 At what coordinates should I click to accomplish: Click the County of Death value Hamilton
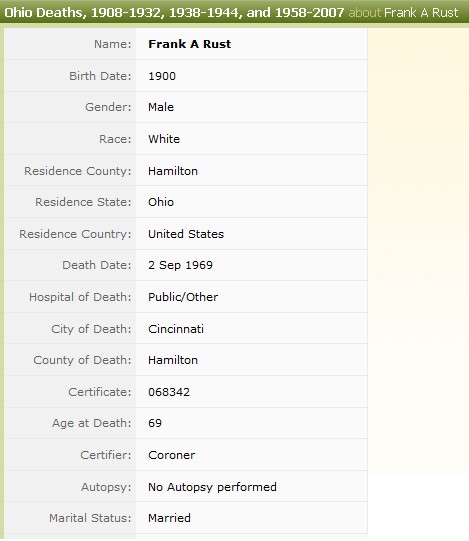pyautogui.click(x=173, y=360)
